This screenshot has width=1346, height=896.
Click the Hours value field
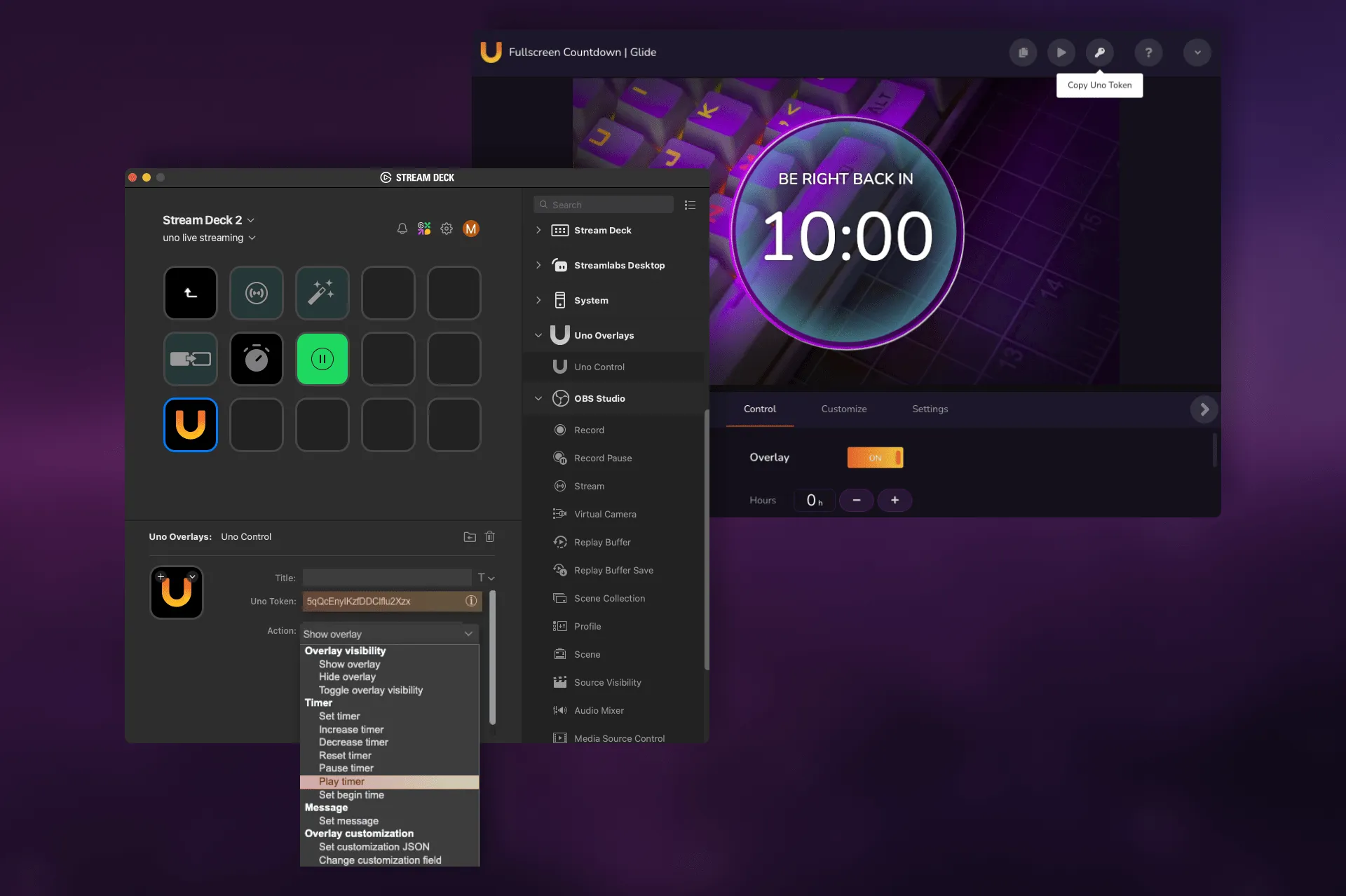814,500
